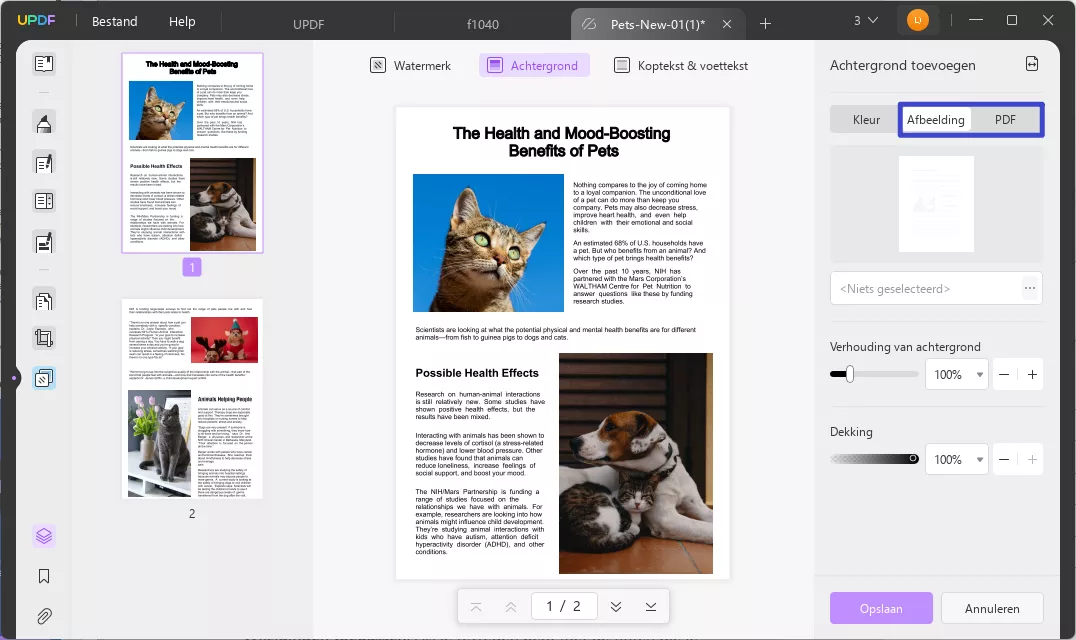Select the Achtergrond tool tab
Viewport: 1076px width, 640px height.
(x=534, y=65)
